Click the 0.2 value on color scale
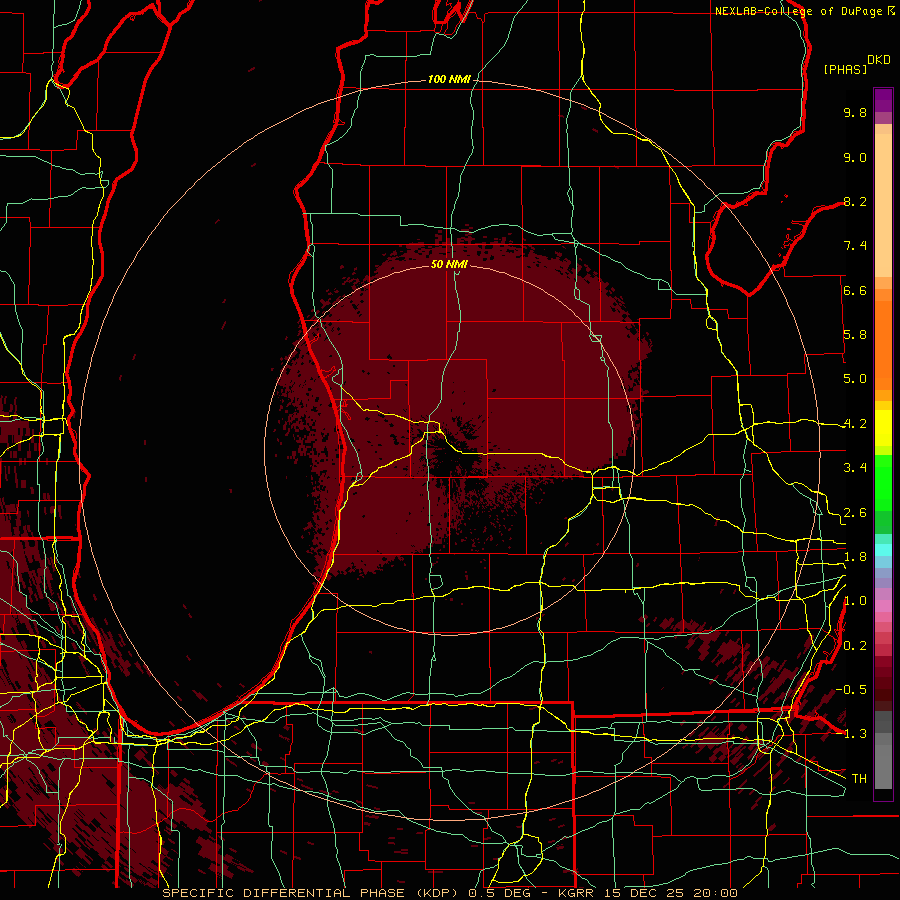 [x=855, y=646]
